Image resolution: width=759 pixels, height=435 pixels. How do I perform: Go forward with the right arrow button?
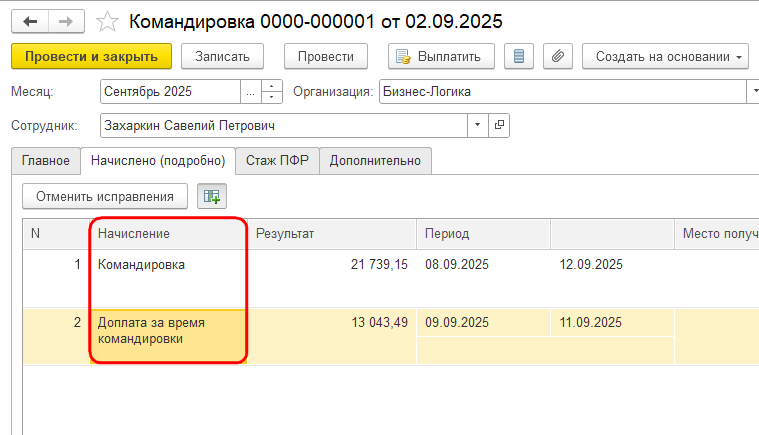tap(66, 21)
